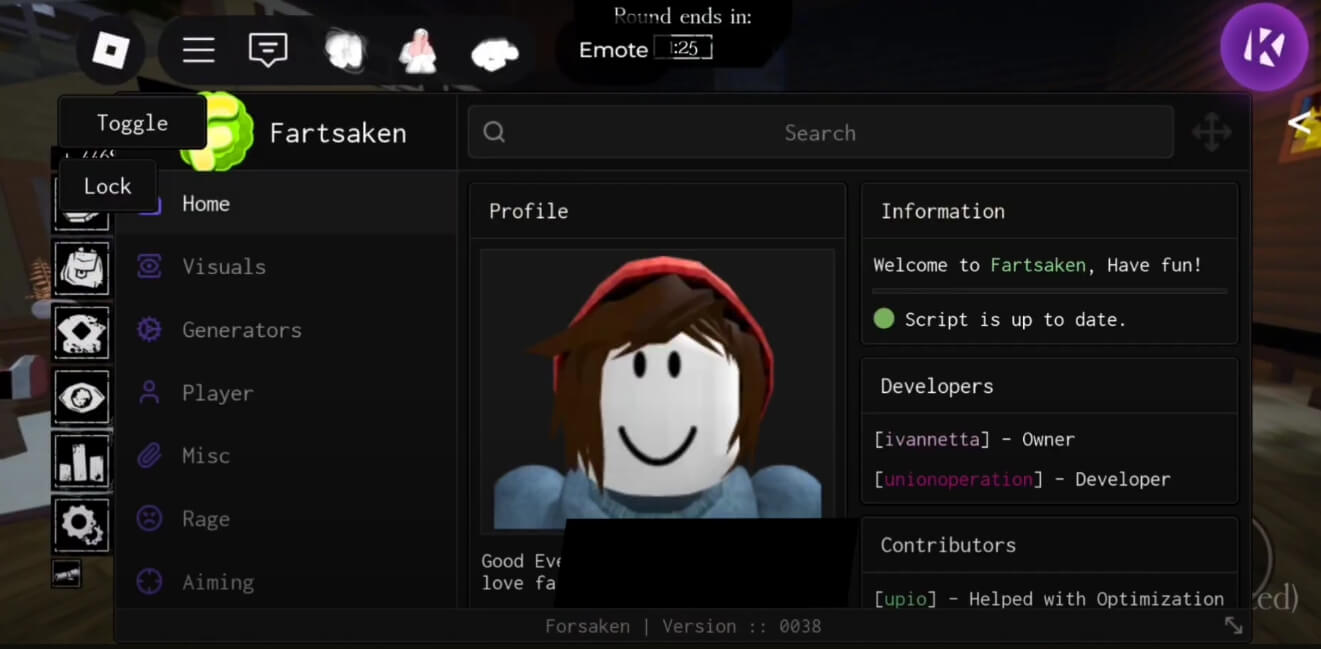Select the diamond emblem game icon
Image resolution: width=1321 pixels, height=649 pixels.
(82, 333)
